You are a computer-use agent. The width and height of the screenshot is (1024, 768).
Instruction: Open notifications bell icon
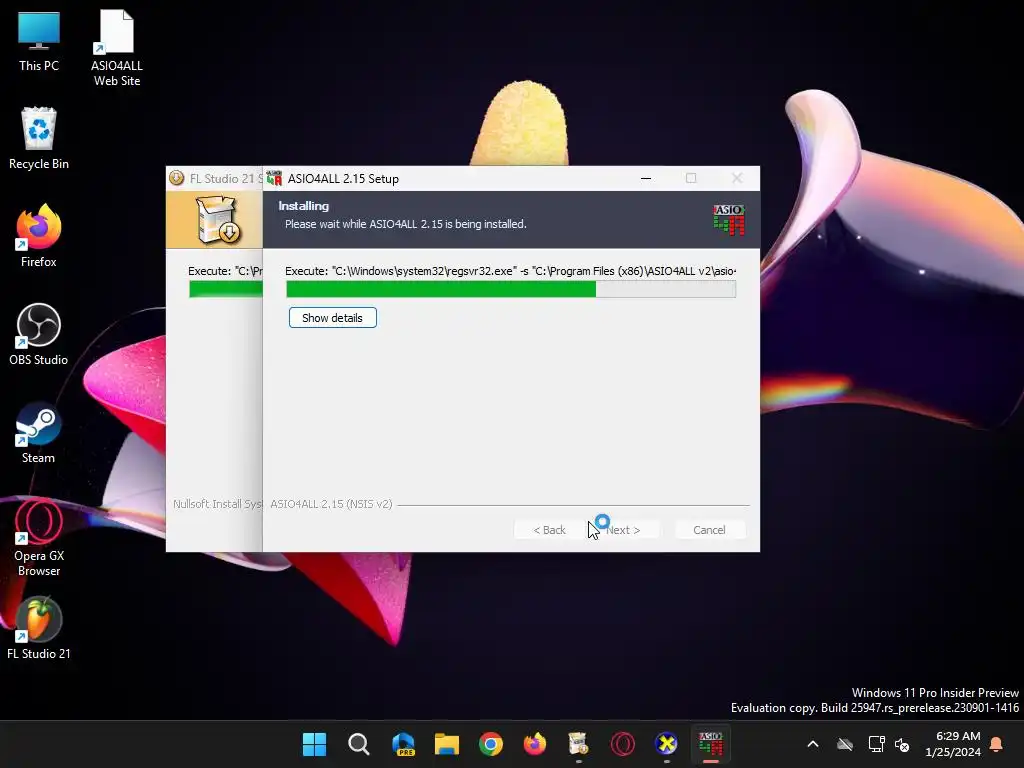coord(997,744)
